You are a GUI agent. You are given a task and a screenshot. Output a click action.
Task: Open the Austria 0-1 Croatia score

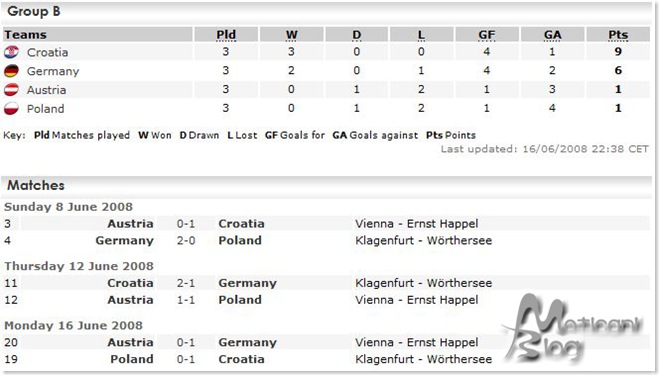[186, 224]
